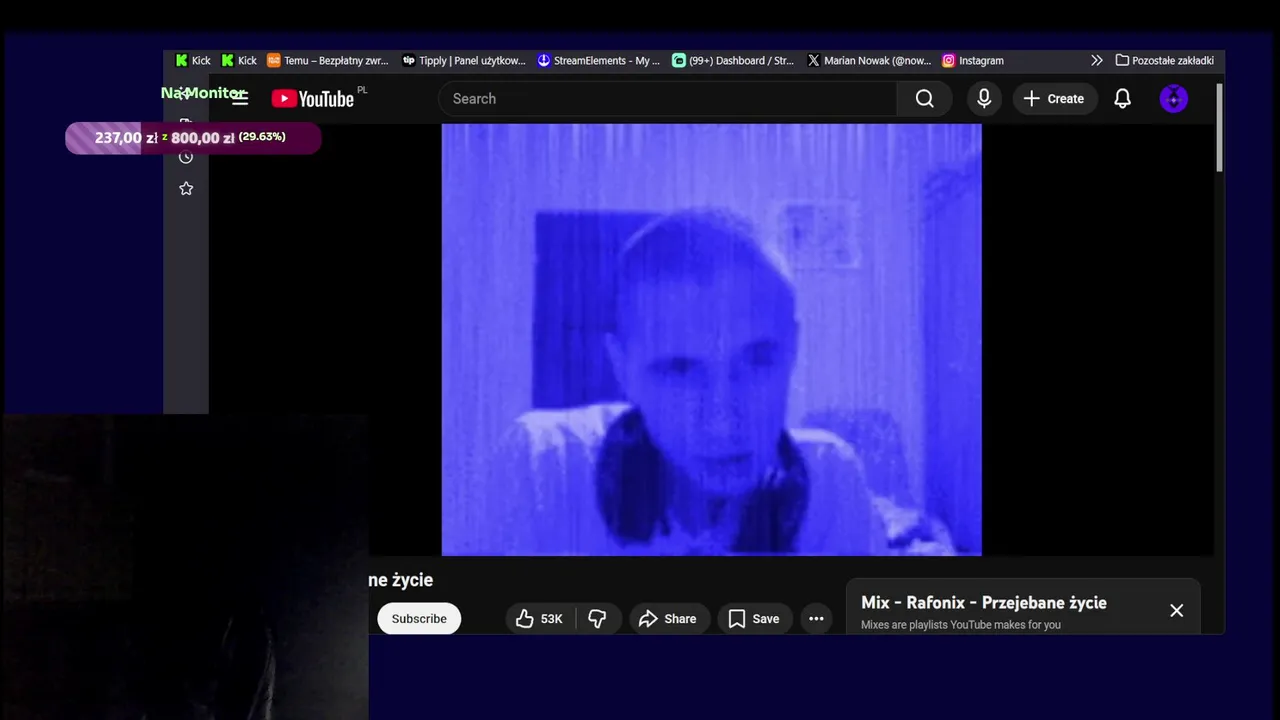Click the 800,00 zł donation goal bar

193,138
